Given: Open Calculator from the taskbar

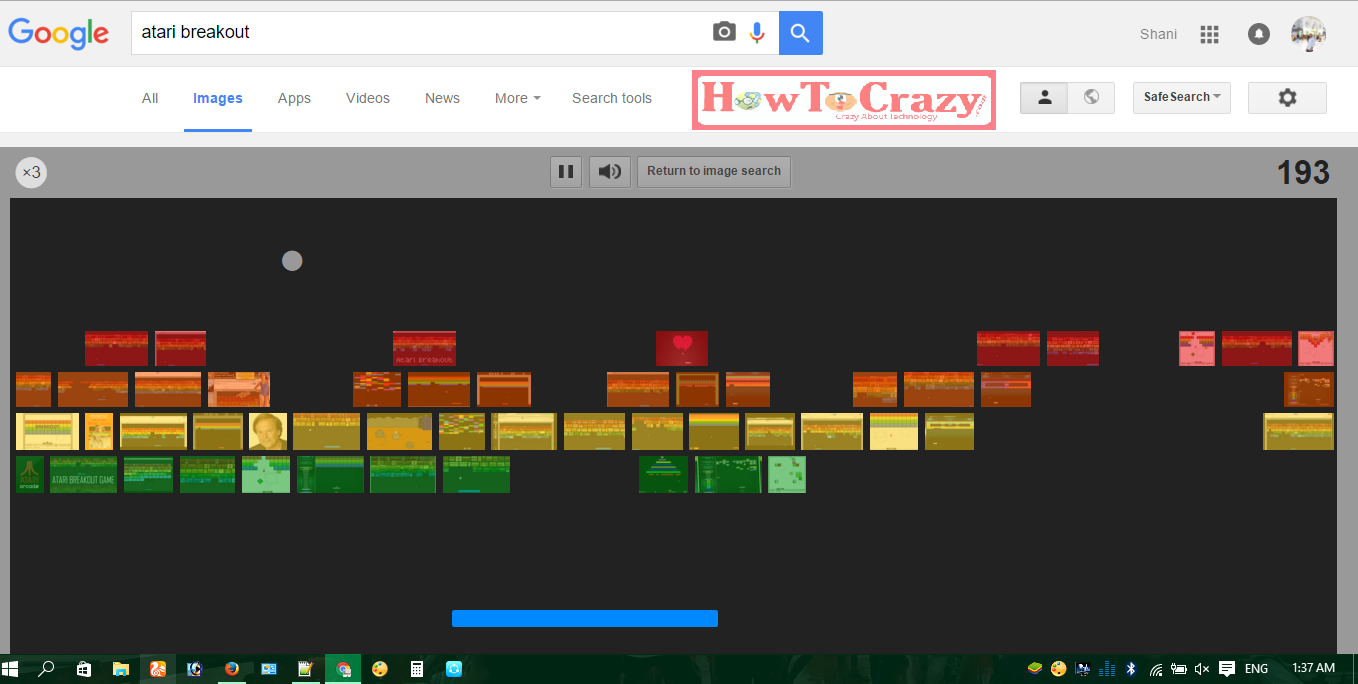Looking at the screenshot, I should point(417,669).
